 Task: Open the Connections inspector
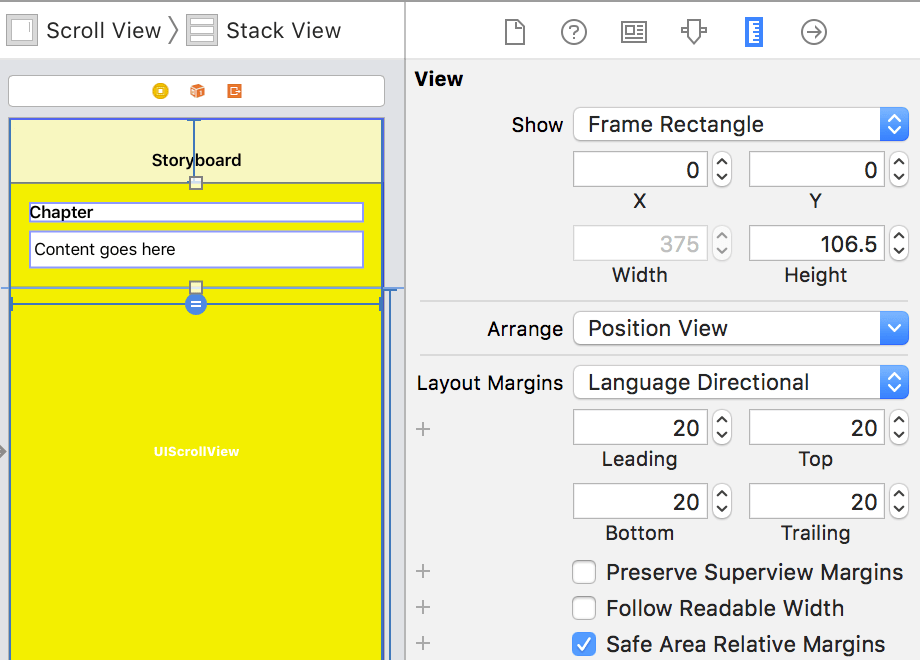[813, 32]
